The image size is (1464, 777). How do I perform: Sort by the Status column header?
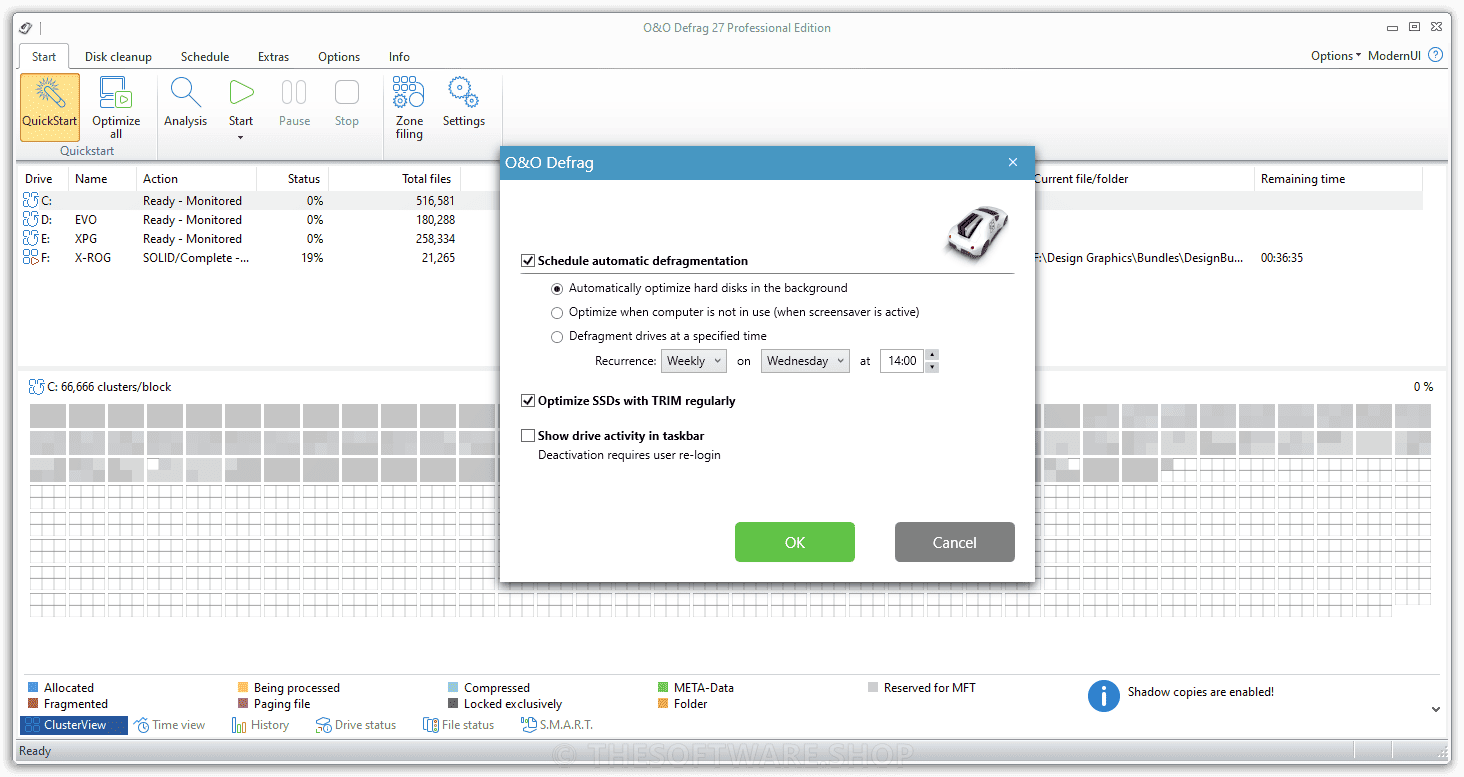(293, 179)
